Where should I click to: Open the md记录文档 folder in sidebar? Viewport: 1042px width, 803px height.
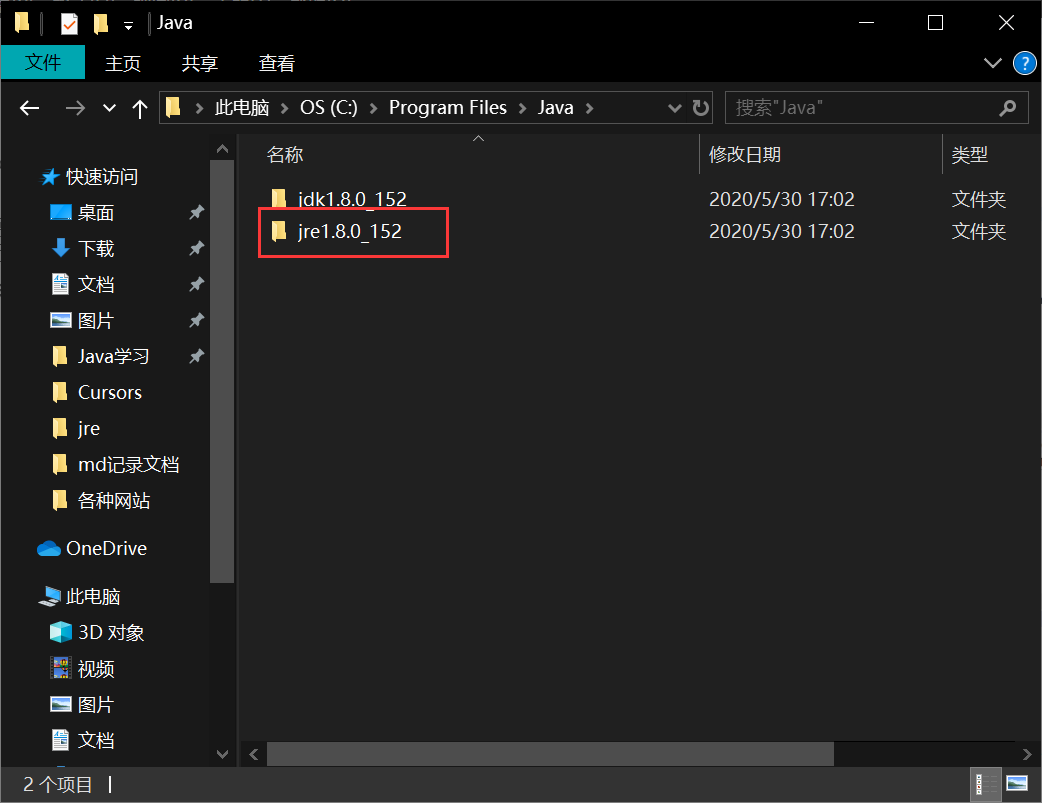tap(129, 464)
